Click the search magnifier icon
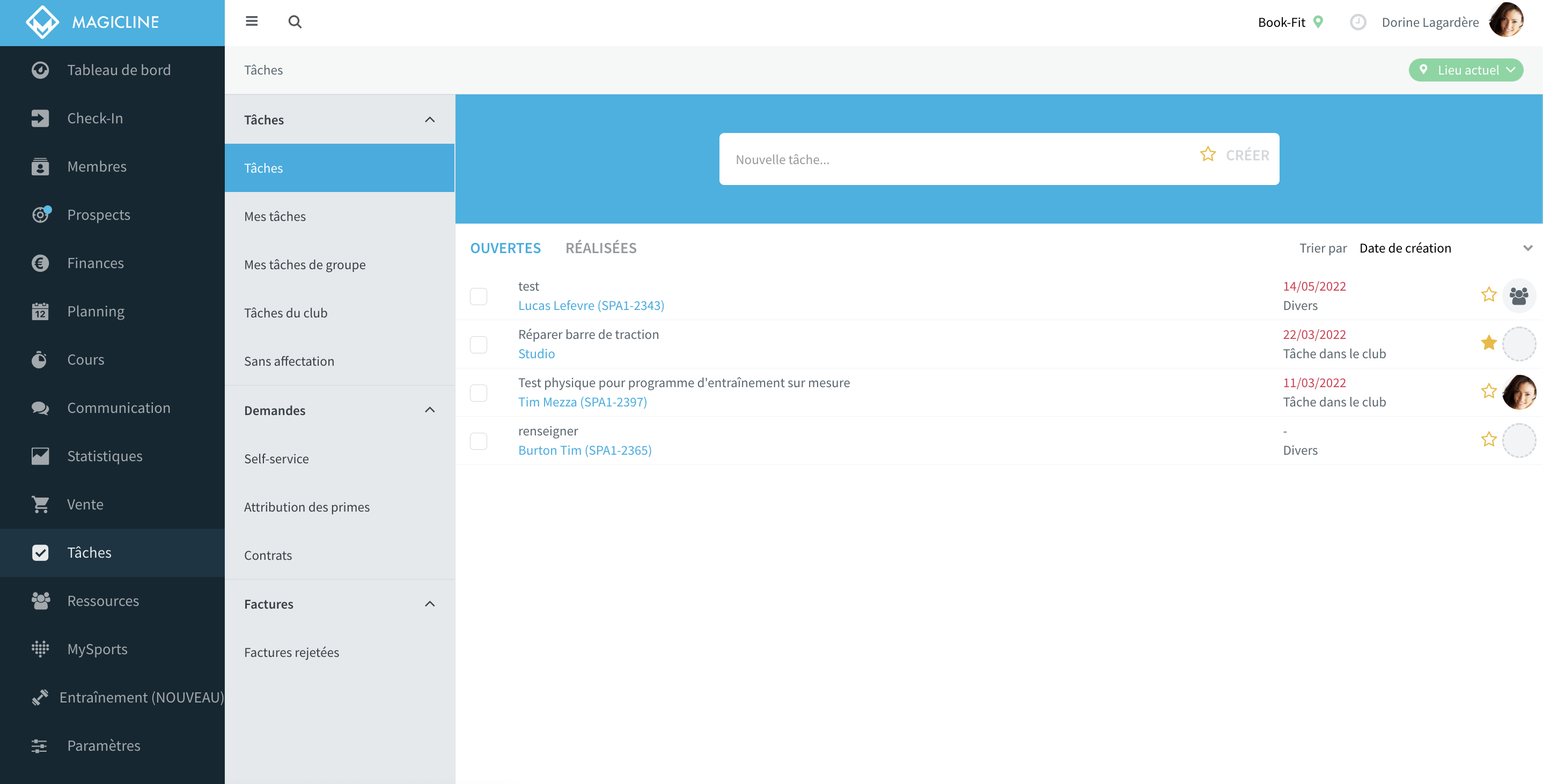This screenshot has height=784, width=1543. tap(295, 22)
